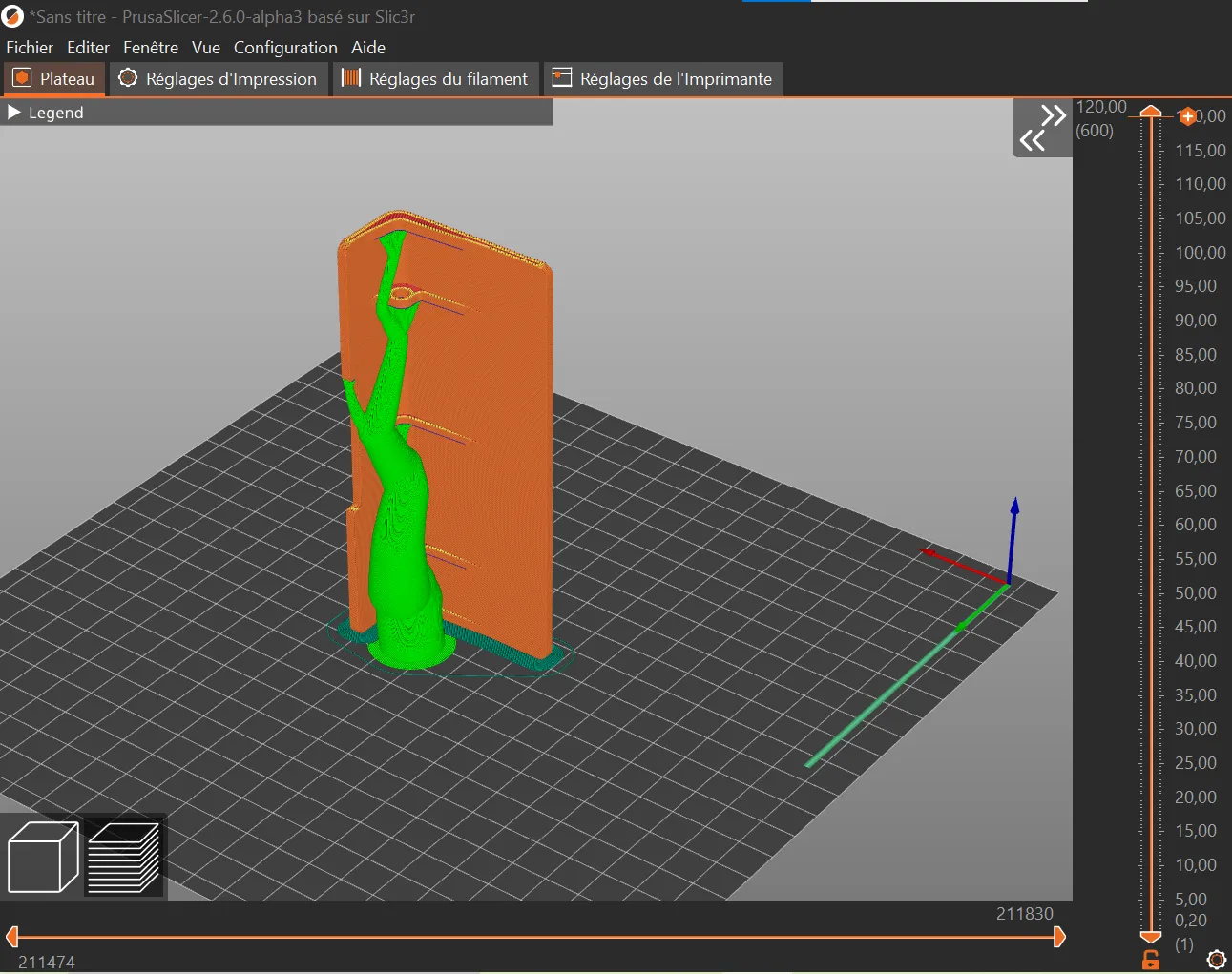Switch to Réglages du filament tab
1232x974 pixels.
(435, 79)
